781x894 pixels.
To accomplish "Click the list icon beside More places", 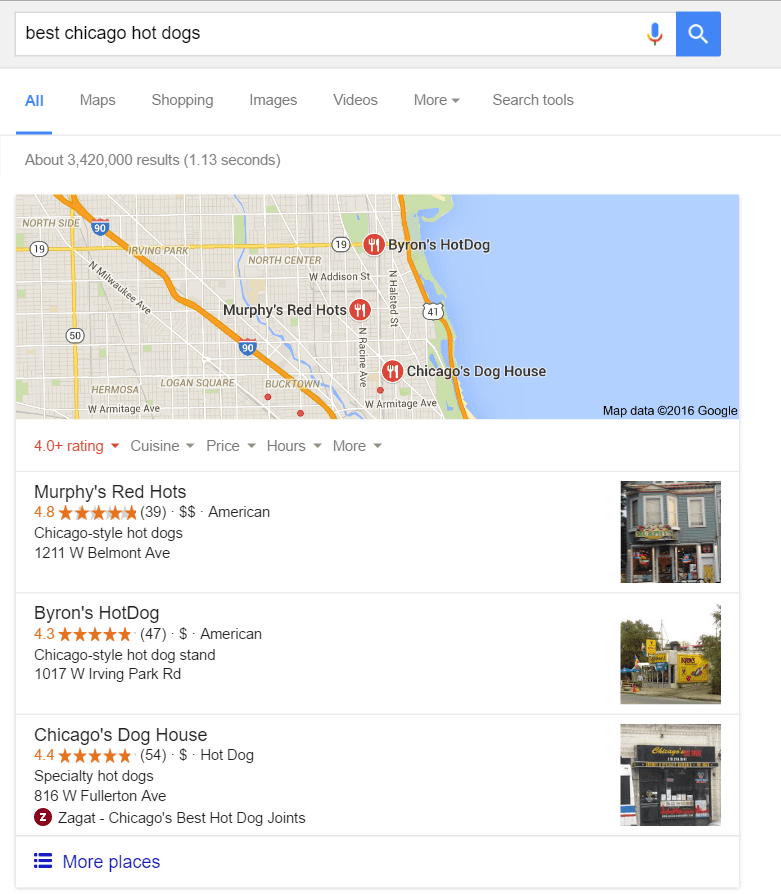I will pyautogui.click(x=43, y=861).
